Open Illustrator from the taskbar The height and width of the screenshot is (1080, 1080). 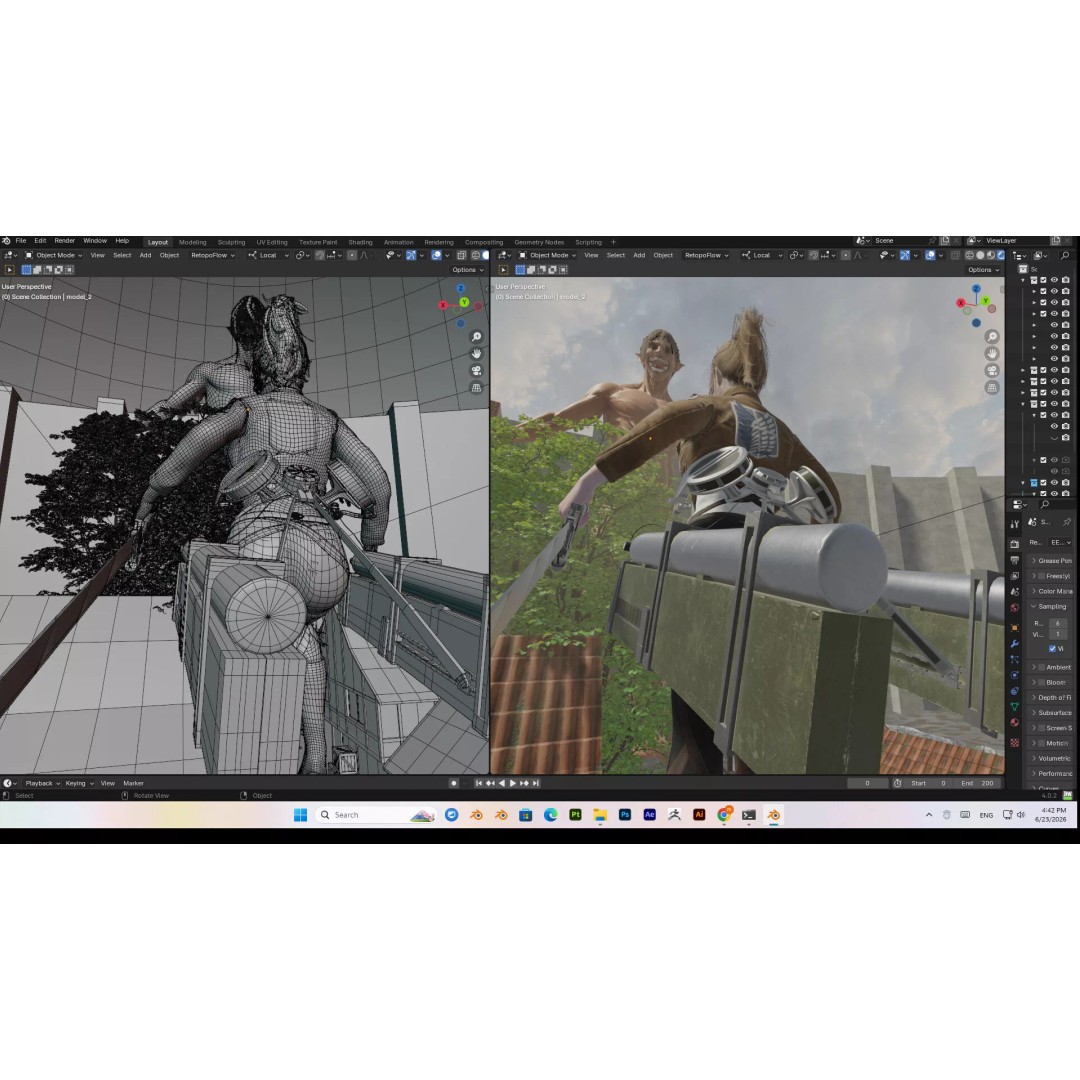[699, 815]
